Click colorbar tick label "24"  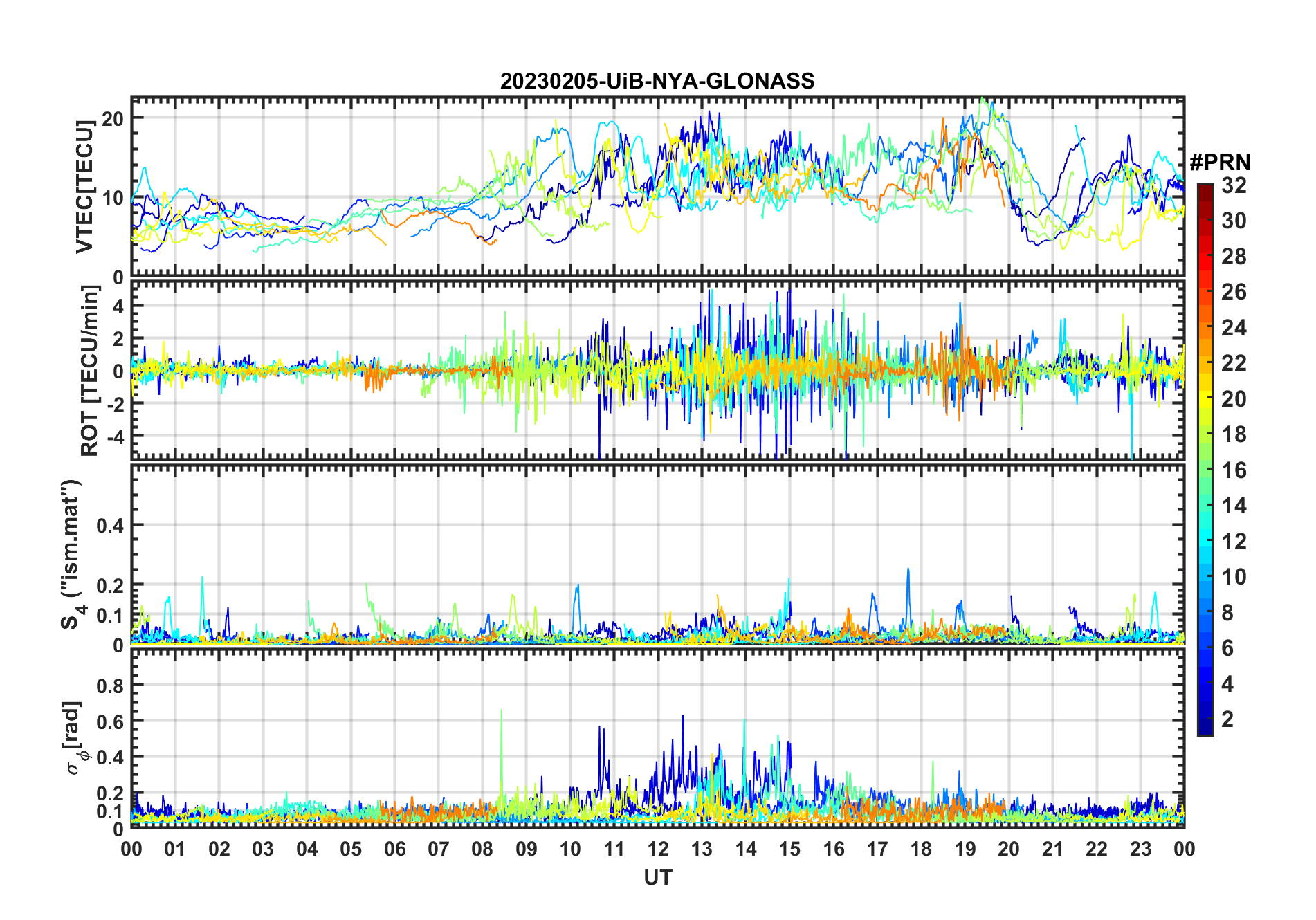tap(1234, 328)
